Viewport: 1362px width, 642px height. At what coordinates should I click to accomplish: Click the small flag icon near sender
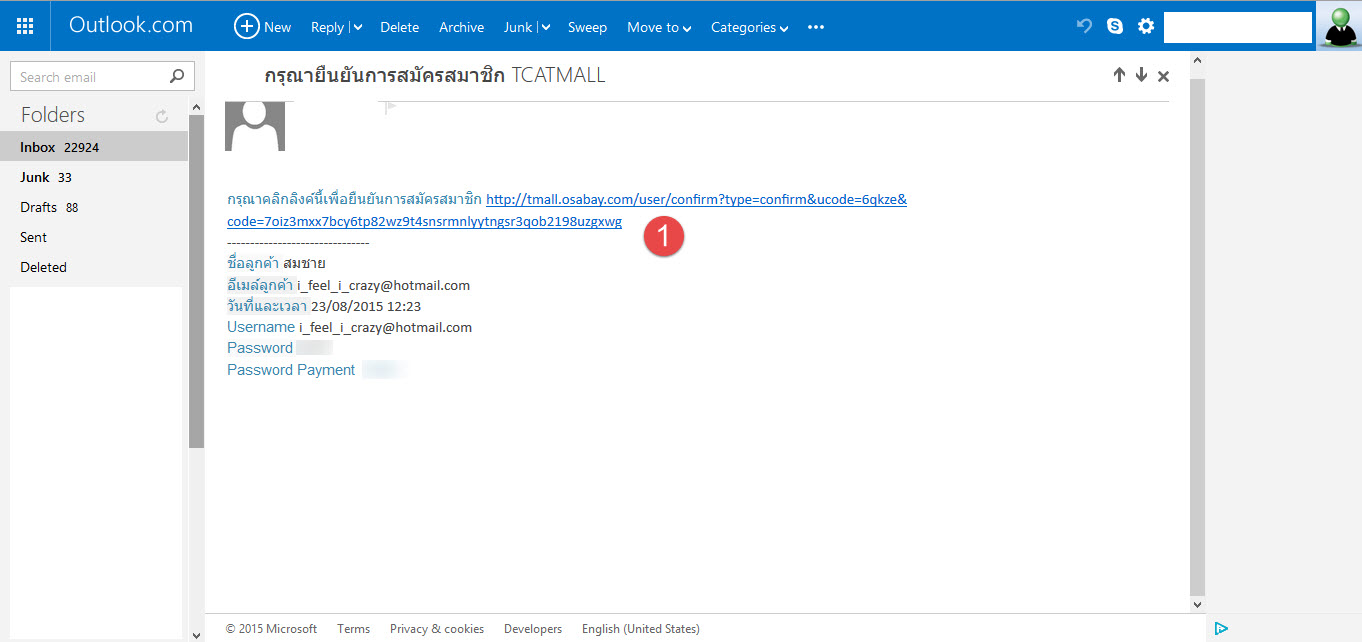(x=391, y=108)
